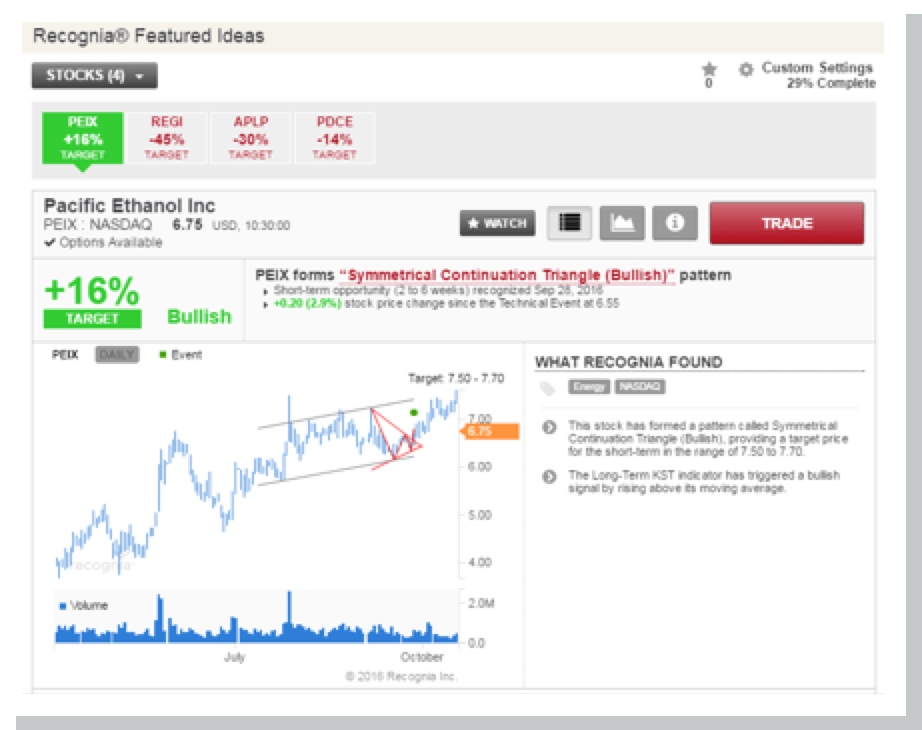Expand the stock price change bullet
The width and height of the screenshot is (922, 730).
tap(266, 305)
